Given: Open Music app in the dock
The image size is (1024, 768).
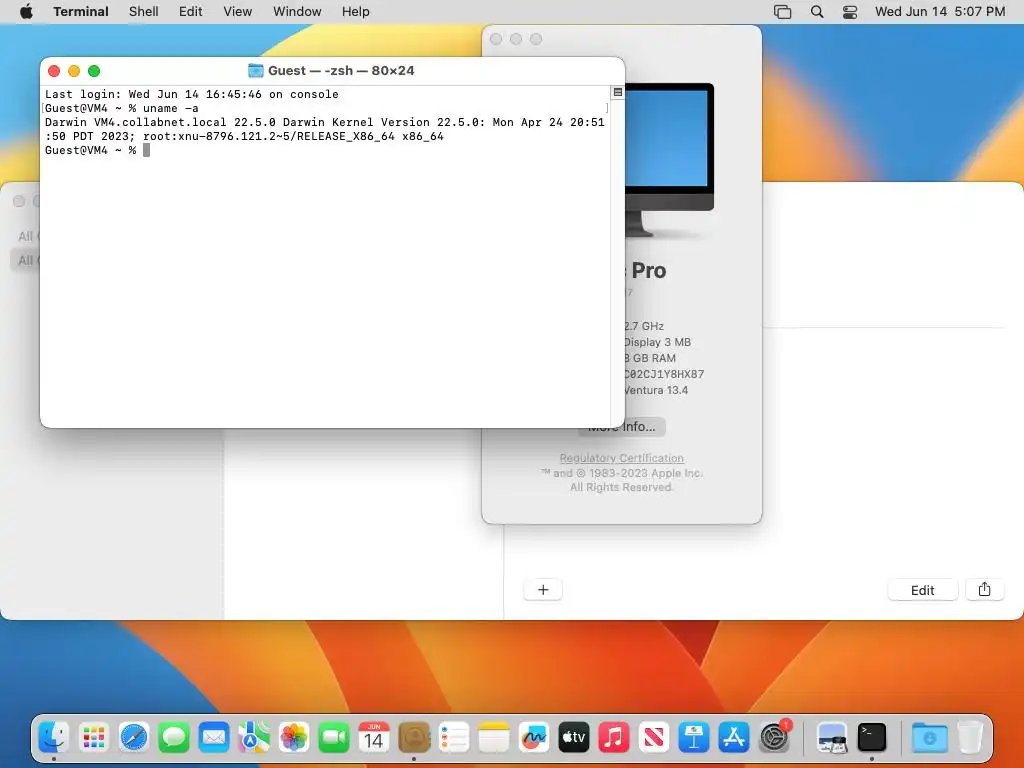Looking at the screenshot, I should (614, 737).
